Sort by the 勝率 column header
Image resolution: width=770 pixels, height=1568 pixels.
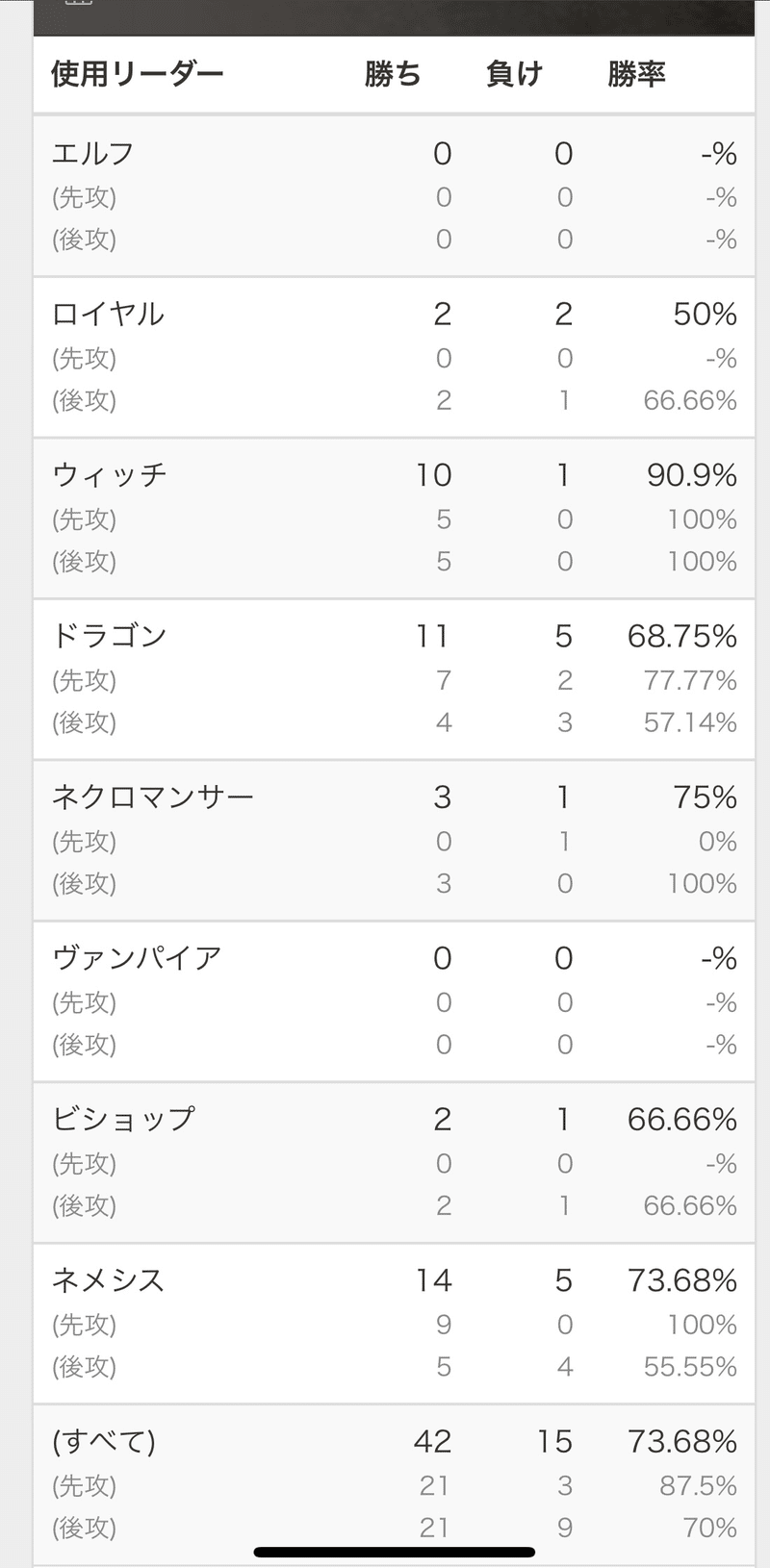(x=633, y=73)
